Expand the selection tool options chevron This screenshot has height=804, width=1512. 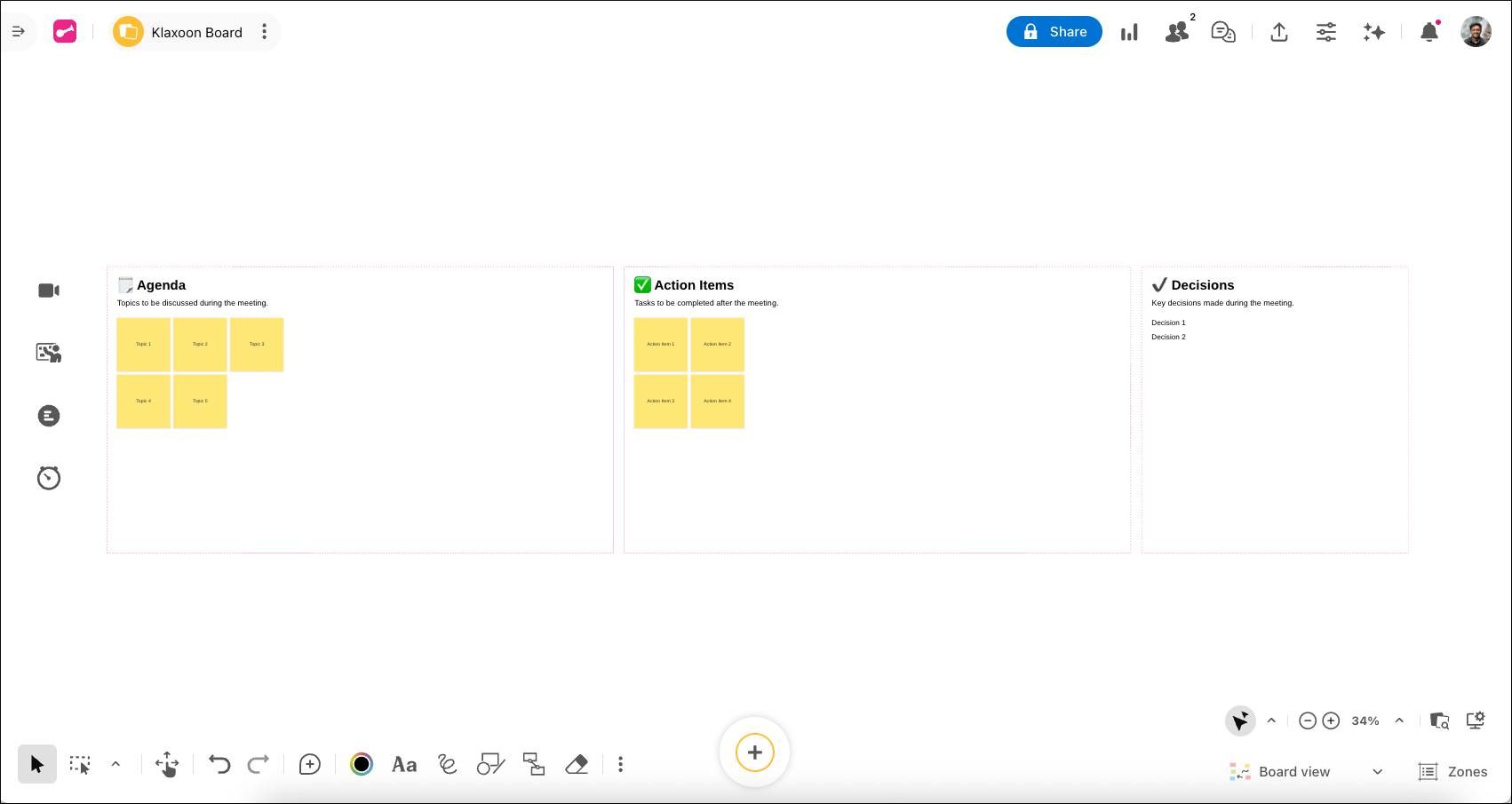pos(115,763)
